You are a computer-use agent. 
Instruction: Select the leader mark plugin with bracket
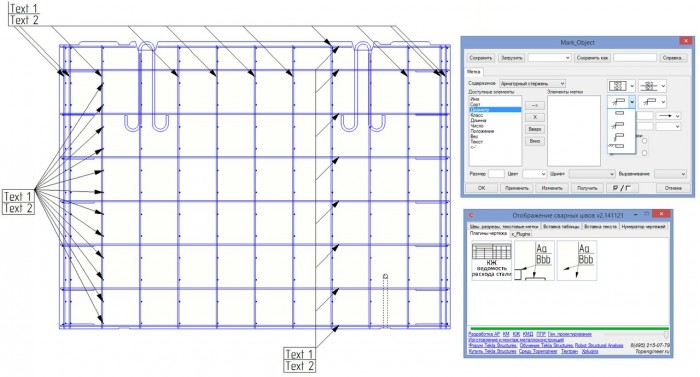(x=534, y=261)
